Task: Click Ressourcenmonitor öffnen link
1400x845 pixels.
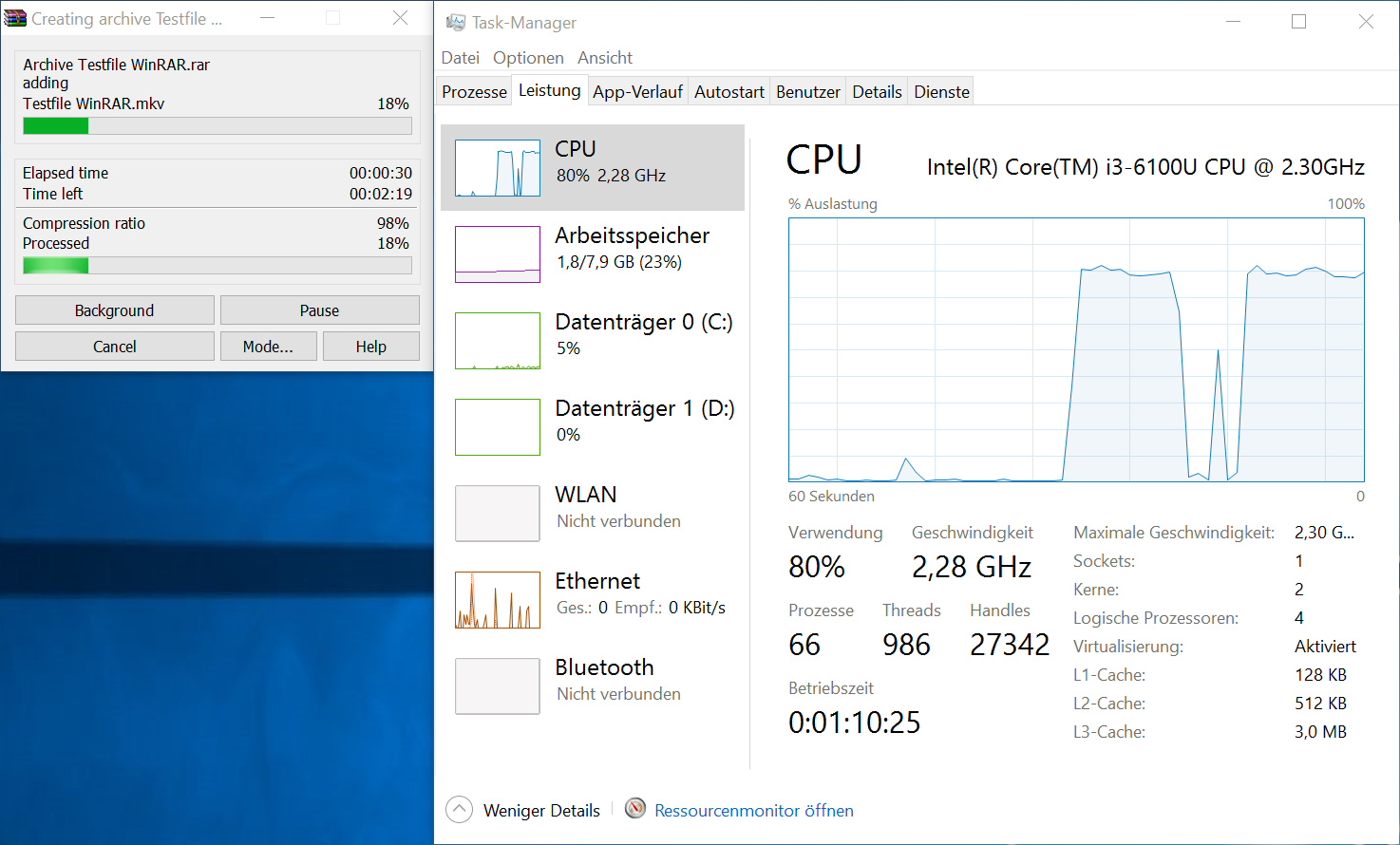Action: pyautogui.click(x=754, y=811)
